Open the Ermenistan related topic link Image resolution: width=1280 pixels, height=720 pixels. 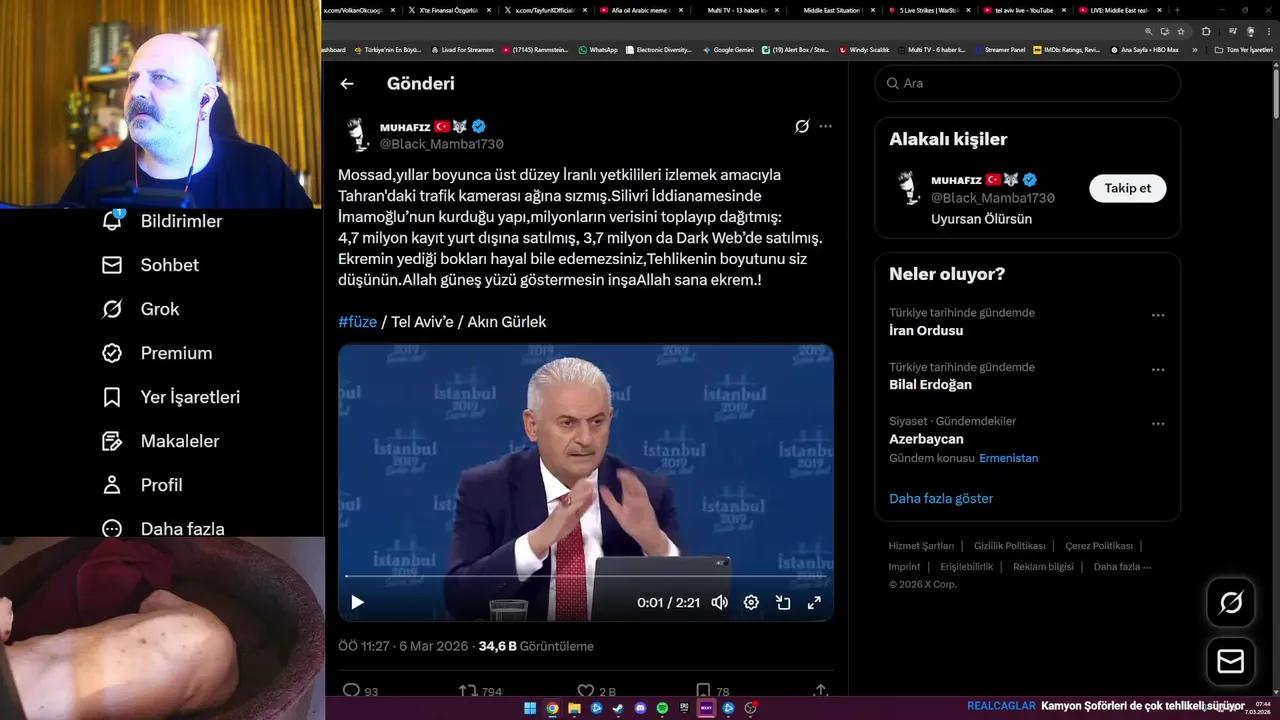click(x=1008, y=458)
